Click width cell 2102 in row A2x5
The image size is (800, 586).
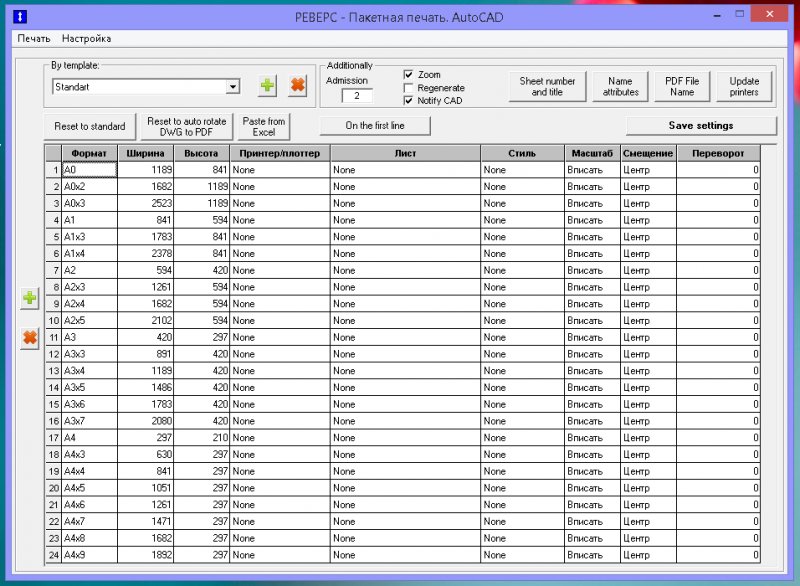146,321
